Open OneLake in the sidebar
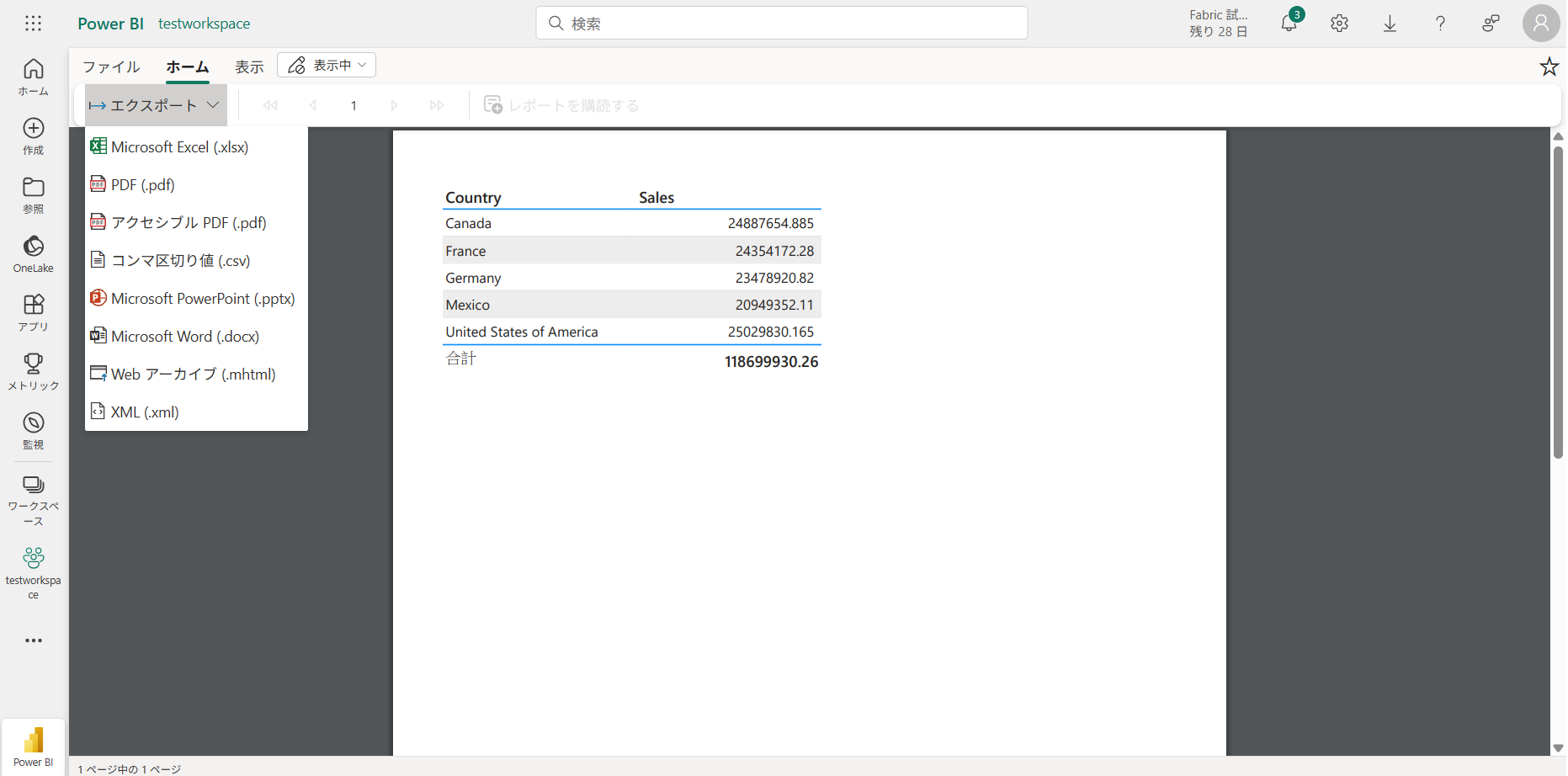The height and width of the screenshot is (776, 1568). [x=34, y=253]
